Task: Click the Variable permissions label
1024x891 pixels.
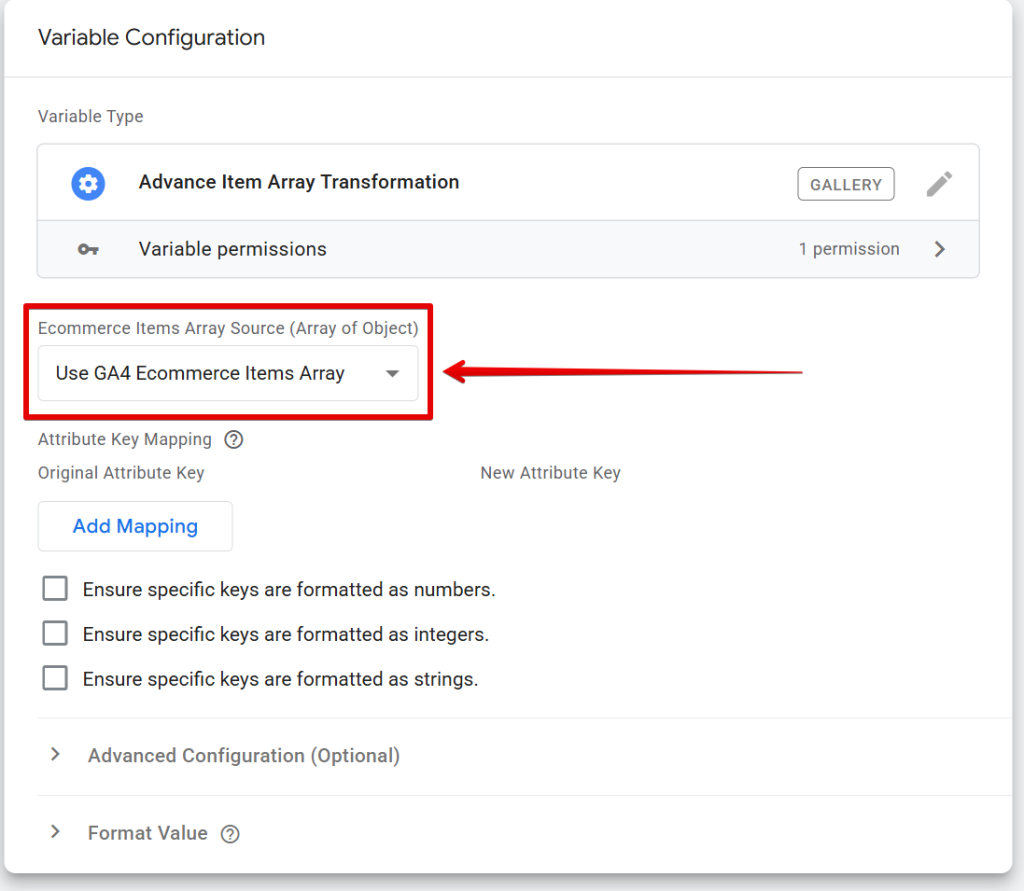Action: tap(232, 250)
